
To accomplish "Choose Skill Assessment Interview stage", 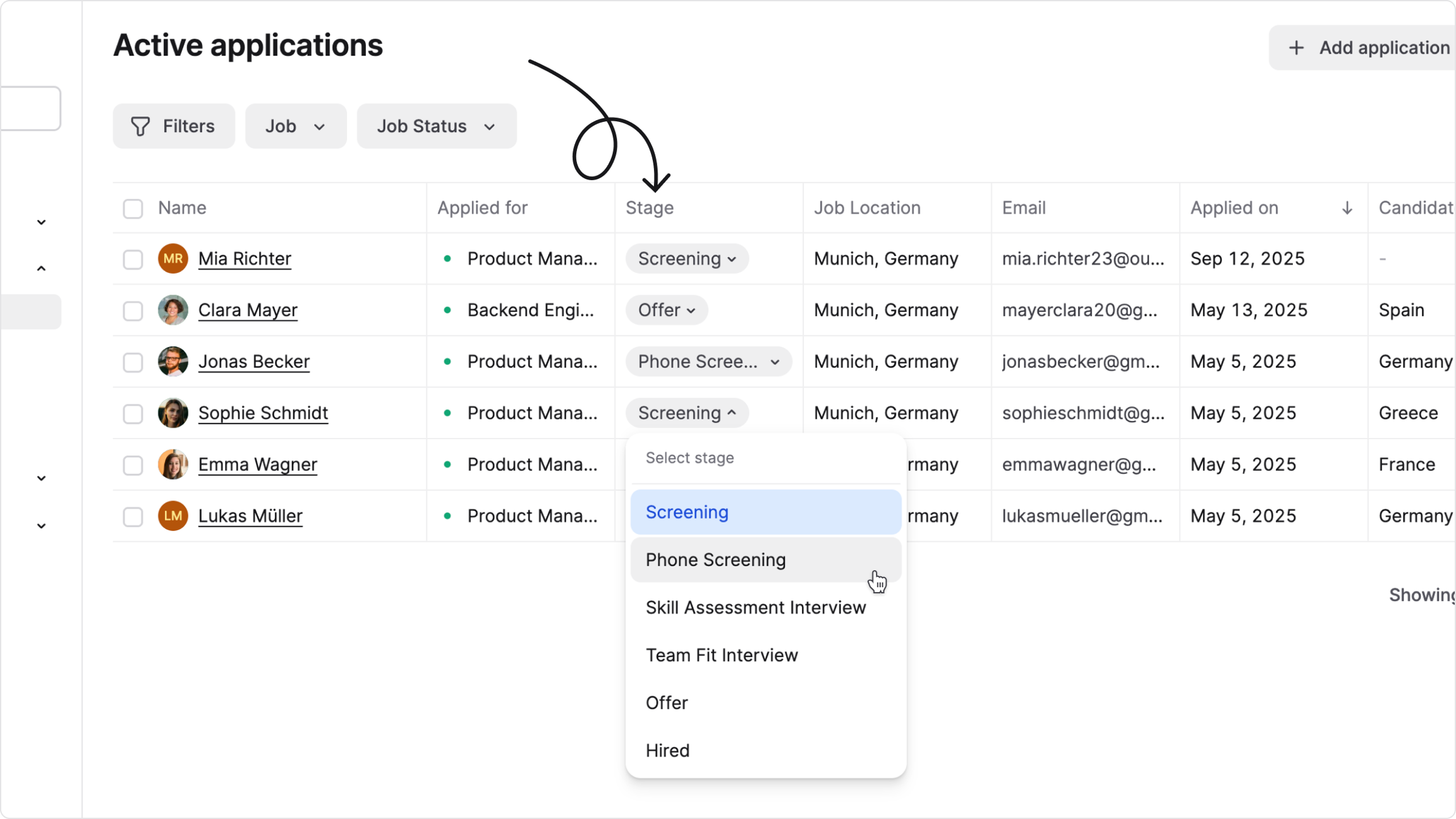I will coord(755,607).
